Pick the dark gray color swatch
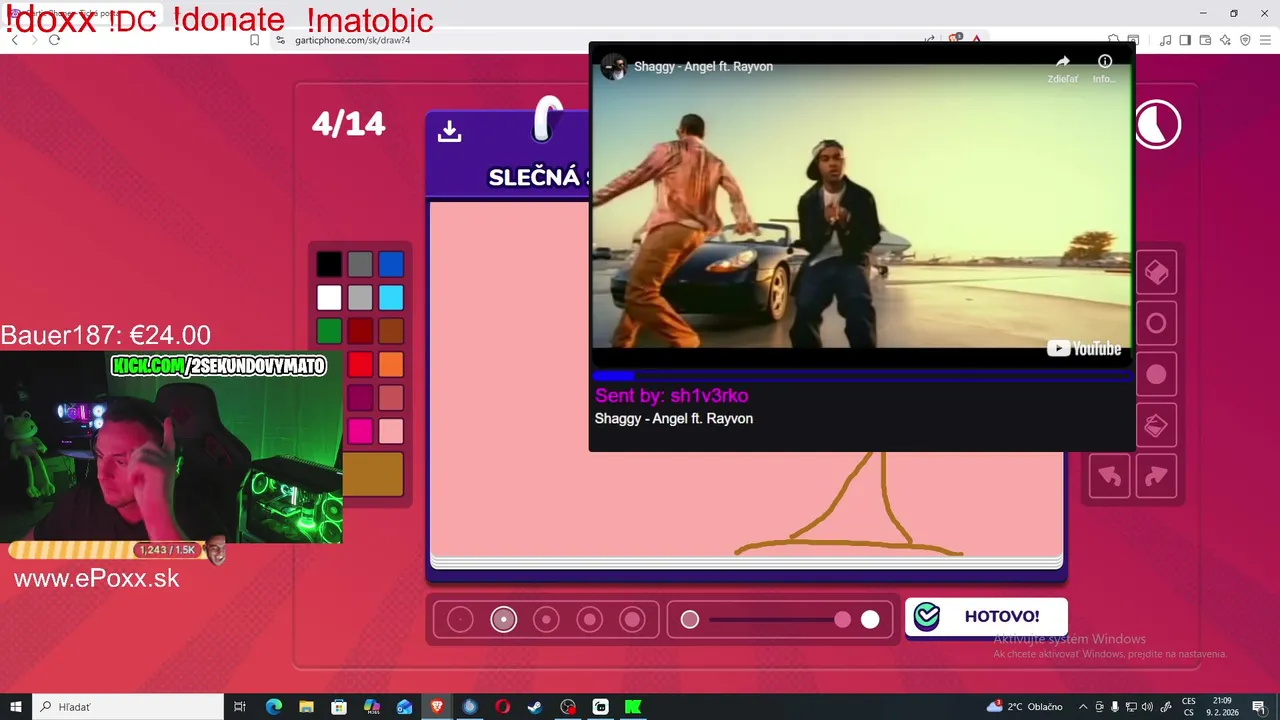1280x720 pixels. [360, 264]
